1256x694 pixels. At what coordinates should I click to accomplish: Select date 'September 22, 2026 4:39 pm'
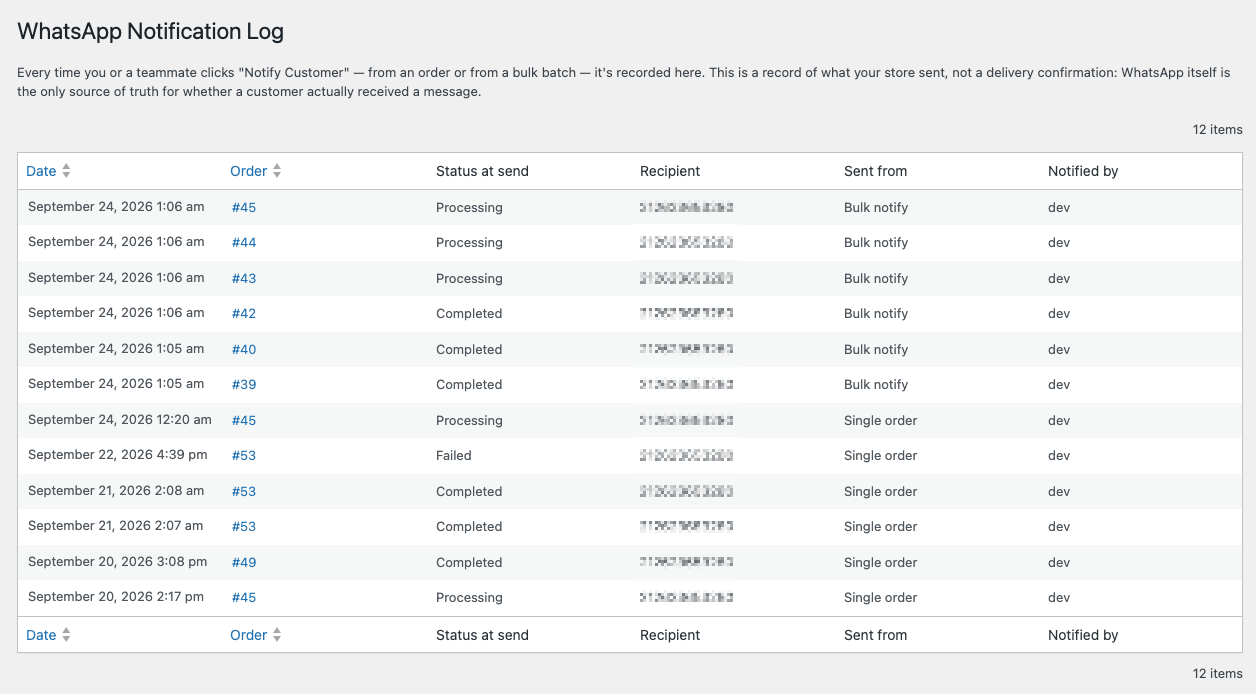(118, 455)
